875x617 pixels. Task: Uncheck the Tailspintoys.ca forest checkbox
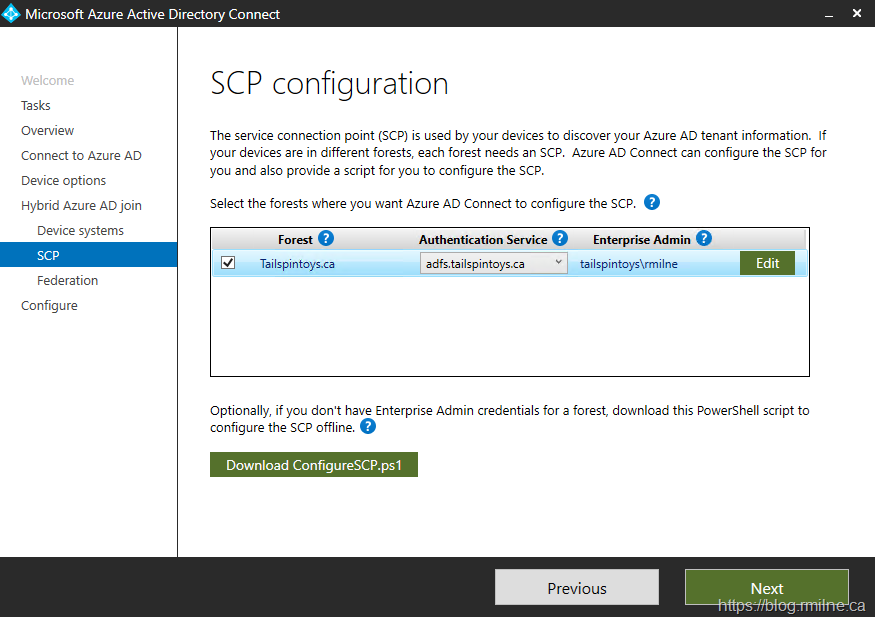[x=228, y=263]
